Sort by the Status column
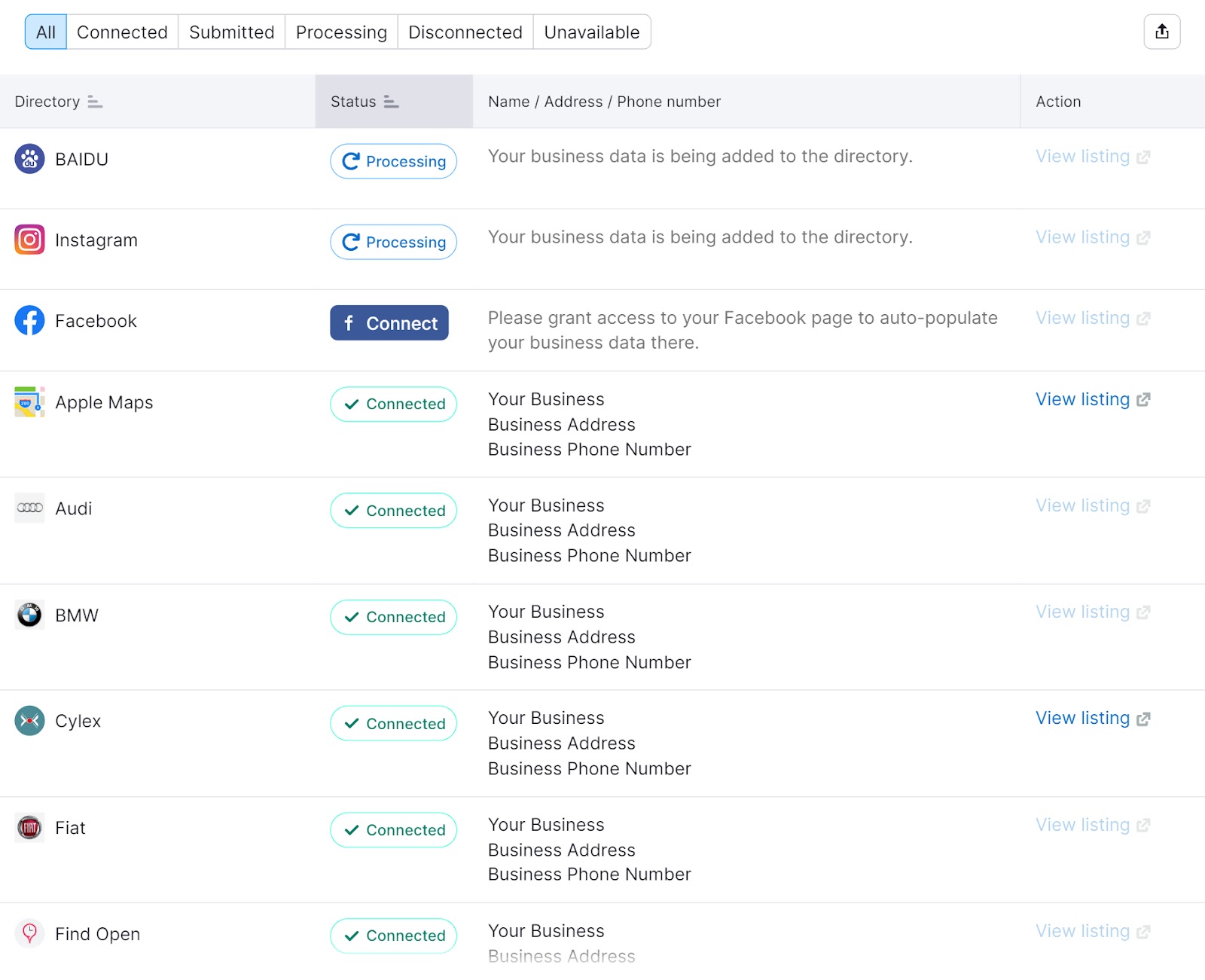The width and height of the screenshot is (1205, 980). (391, 102)
